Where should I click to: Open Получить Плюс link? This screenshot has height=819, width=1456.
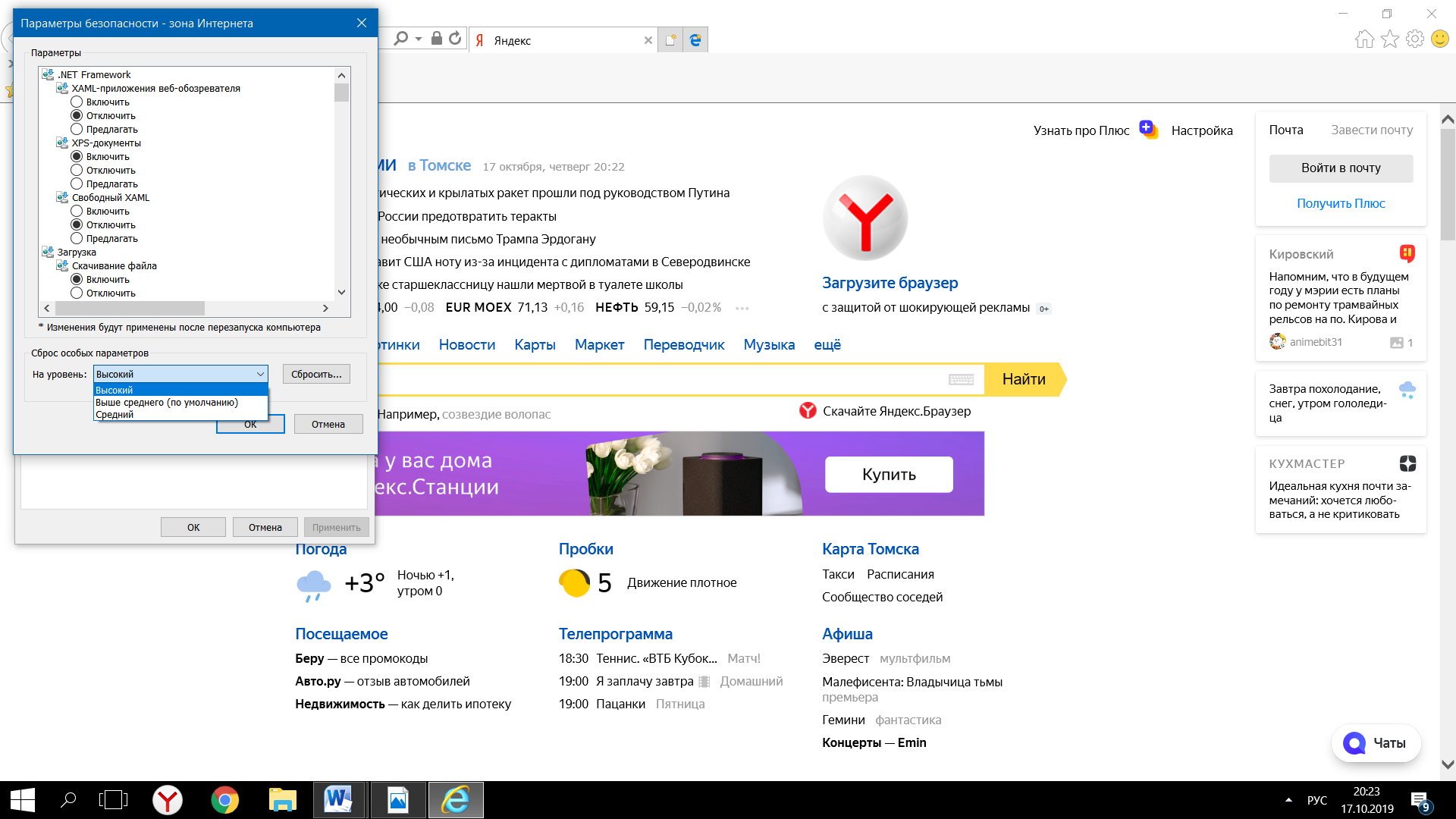coord(1341,203)
